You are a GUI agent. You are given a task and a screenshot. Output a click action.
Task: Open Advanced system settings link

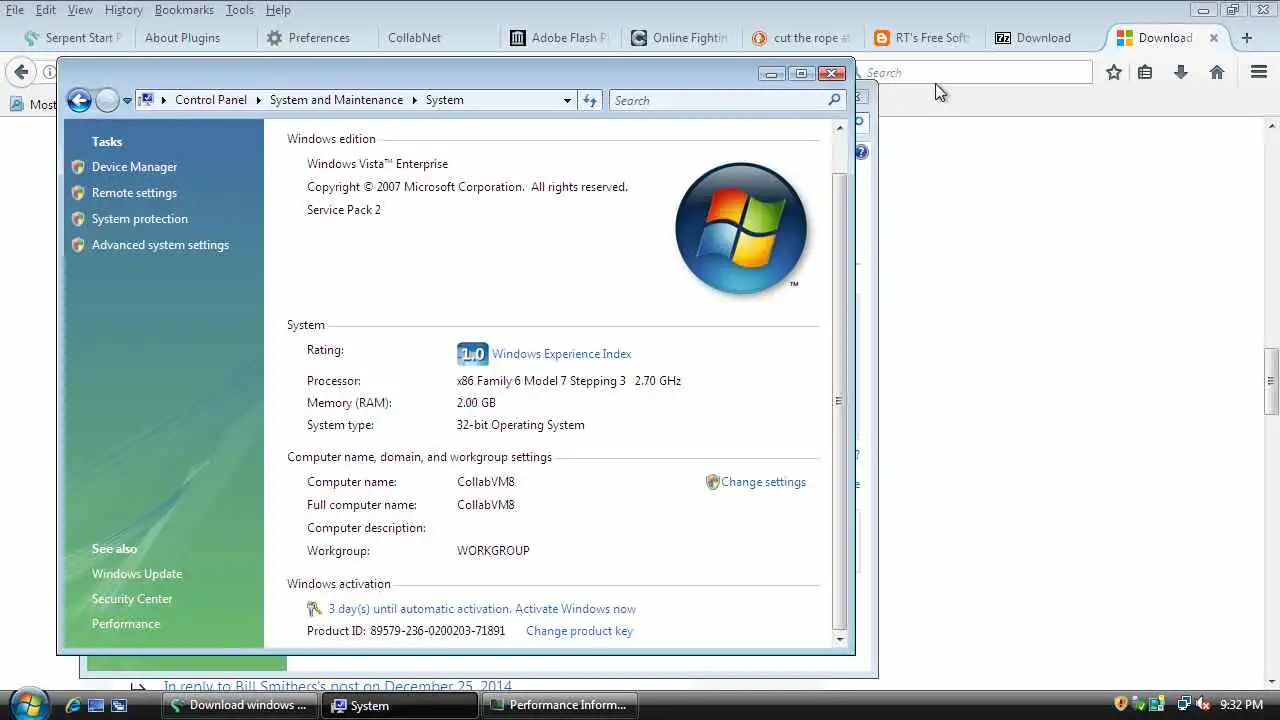pos(160,245)
